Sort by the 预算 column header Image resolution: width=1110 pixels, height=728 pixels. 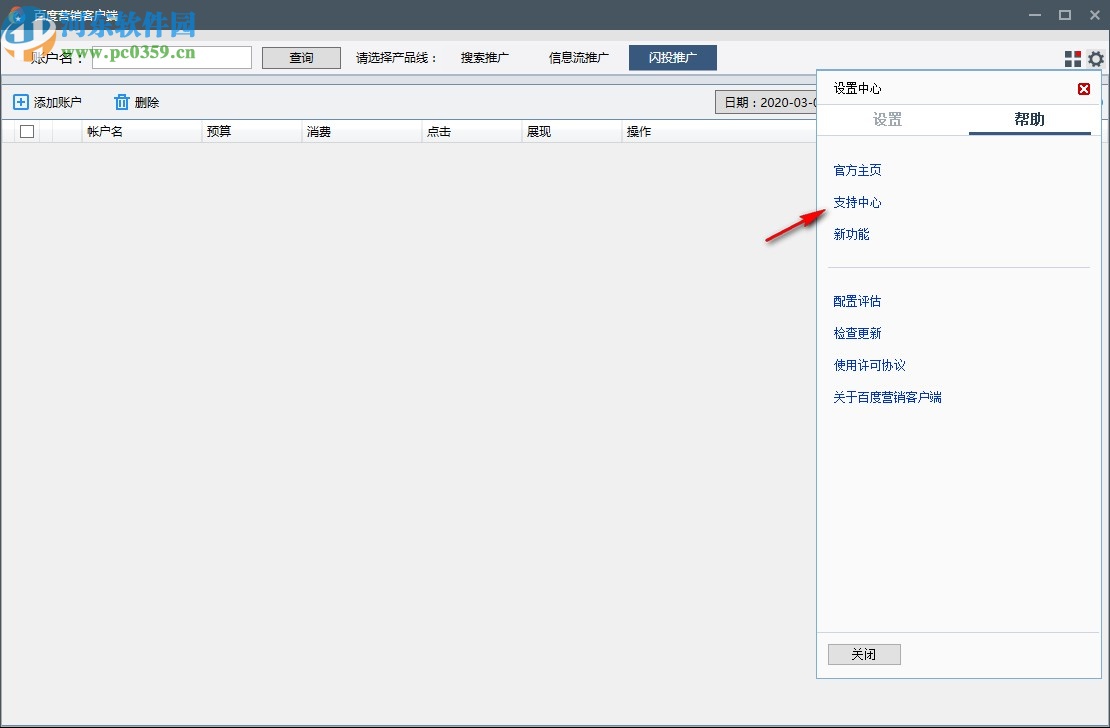click(252, 131)
